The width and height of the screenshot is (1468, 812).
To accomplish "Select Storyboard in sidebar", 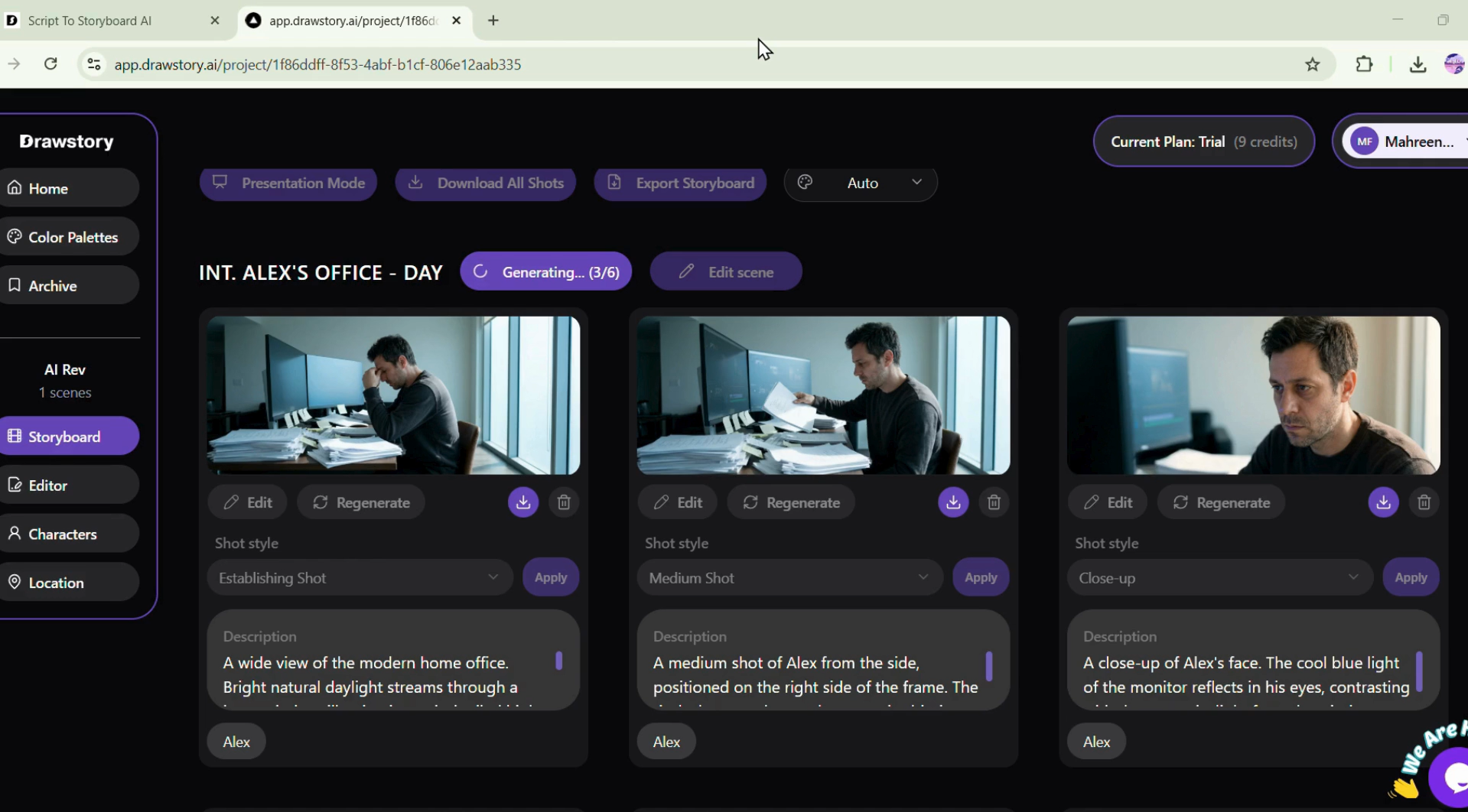I will click(x=69, y=437).
